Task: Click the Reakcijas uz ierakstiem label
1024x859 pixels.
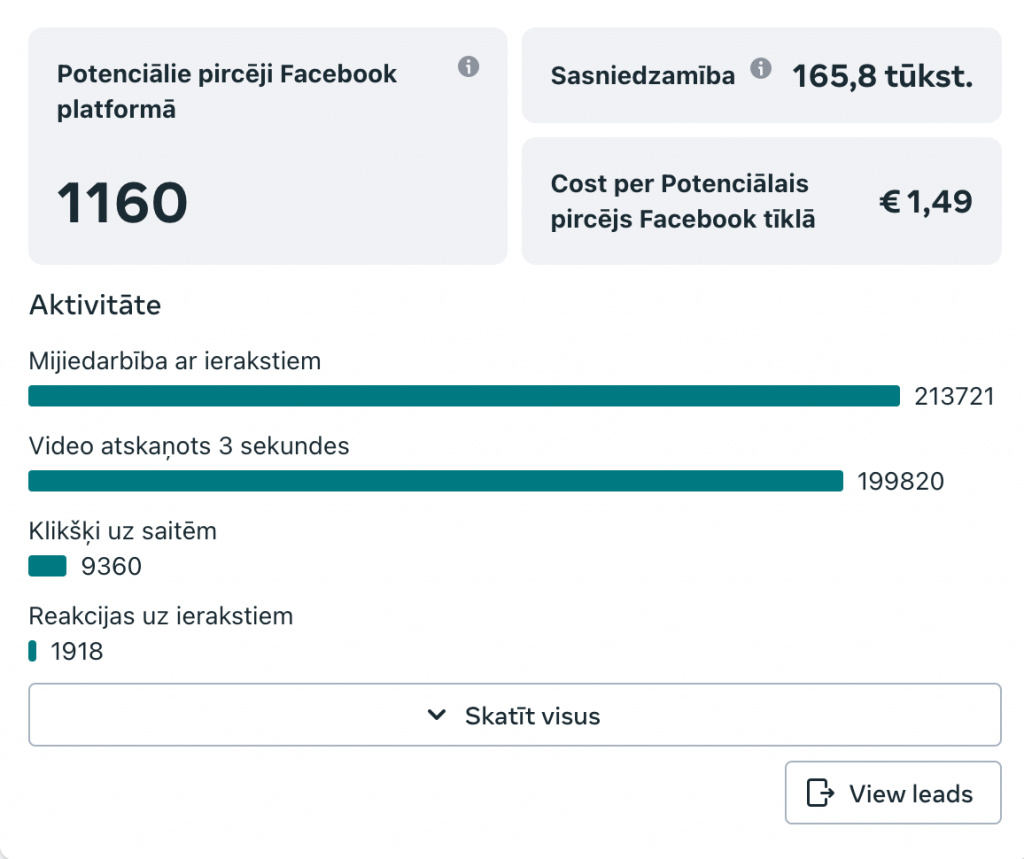Action: (x=161, y=616)
